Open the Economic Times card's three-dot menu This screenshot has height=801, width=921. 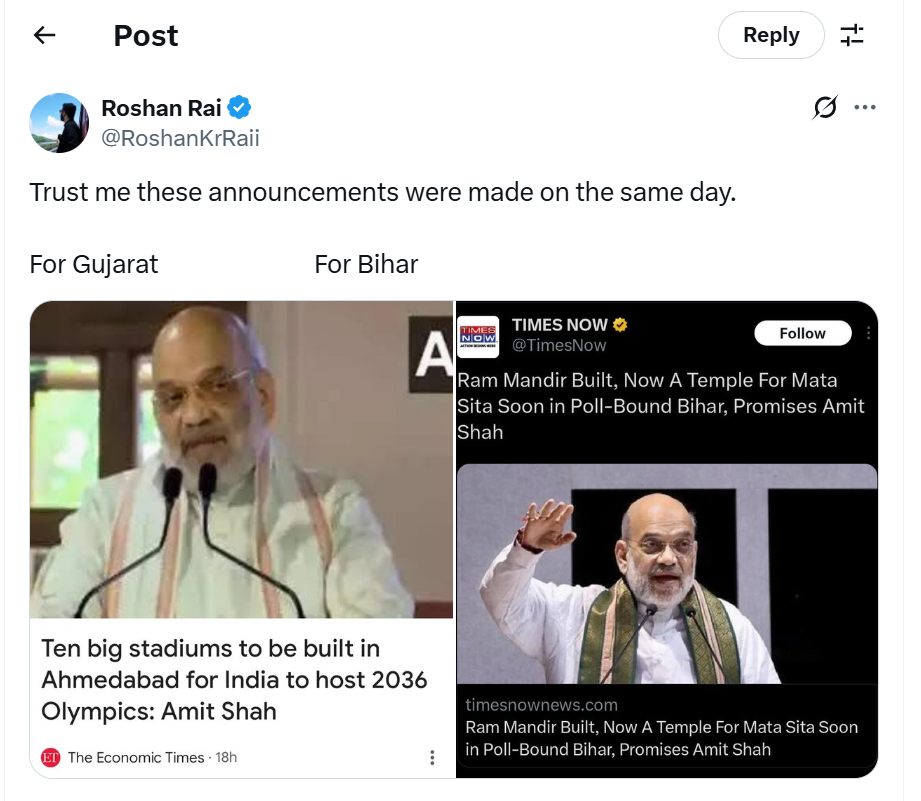click(432, 758)
